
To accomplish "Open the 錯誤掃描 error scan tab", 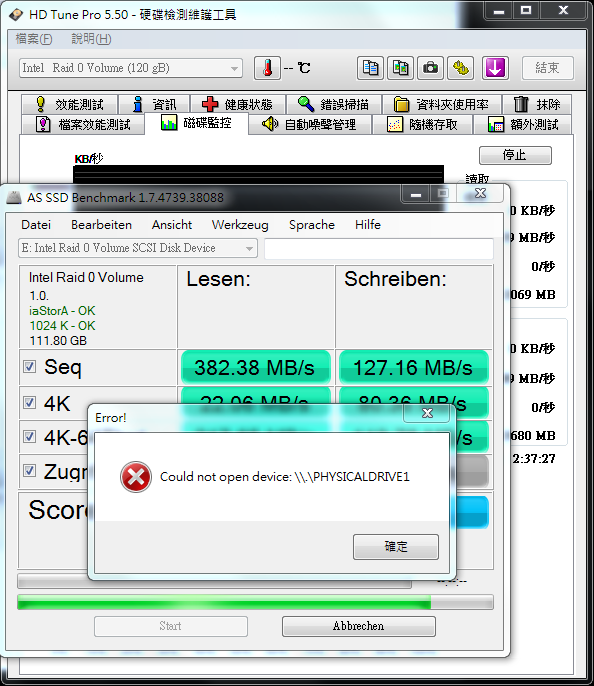I will point(334,105).
